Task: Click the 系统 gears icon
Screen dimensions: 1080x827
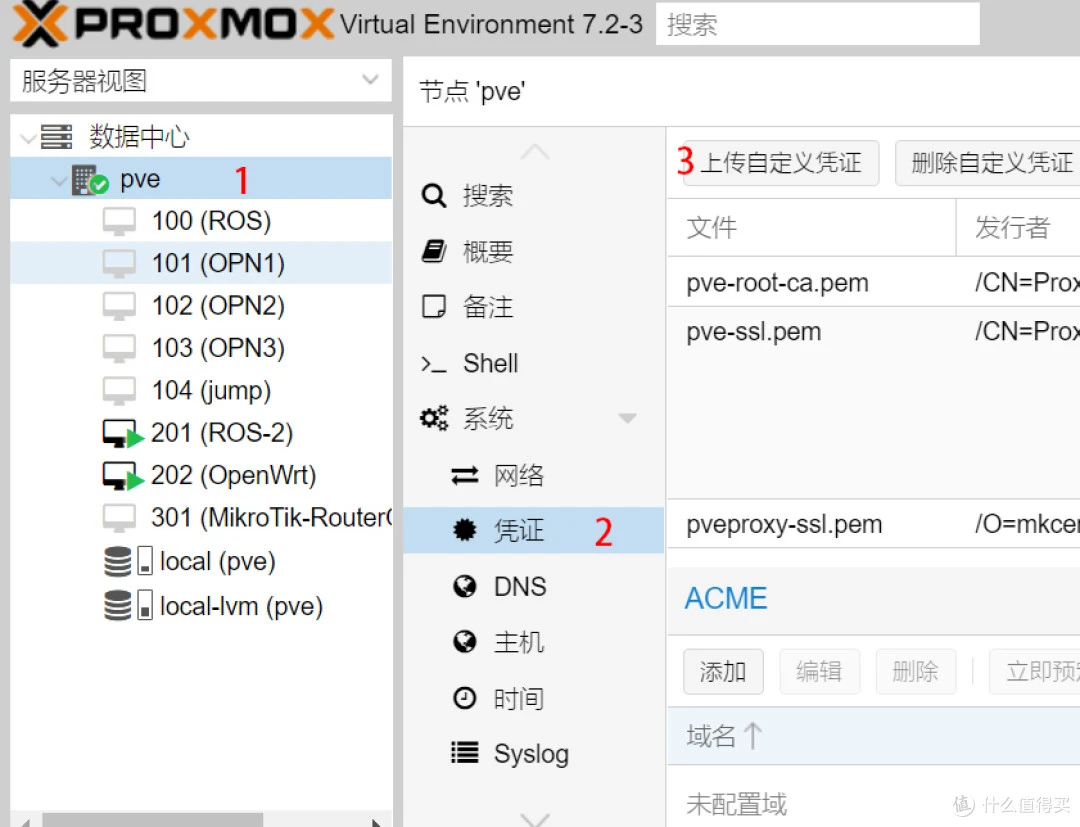Action: coord(433,418)
